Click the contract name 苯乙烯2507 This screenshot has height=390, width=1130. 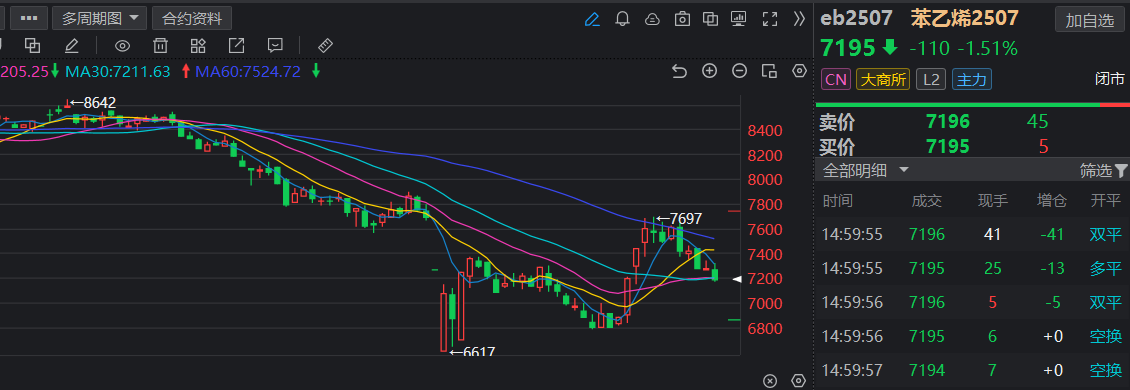pyautogui.click(x=964, y=18)
